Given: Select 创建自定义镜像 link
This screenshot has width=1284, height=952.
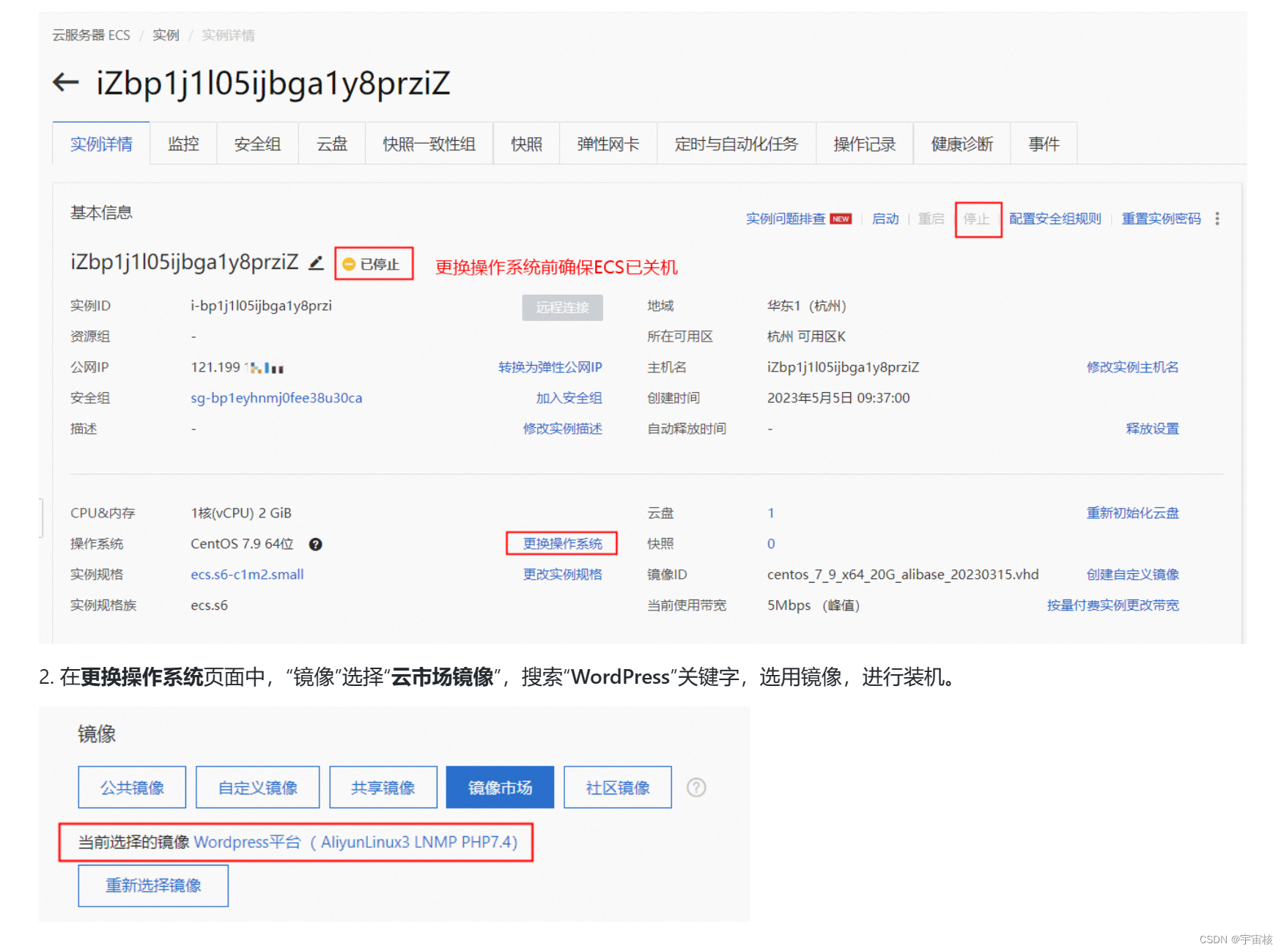Looking at the screenshot, I should click(x=1132, y=575).
